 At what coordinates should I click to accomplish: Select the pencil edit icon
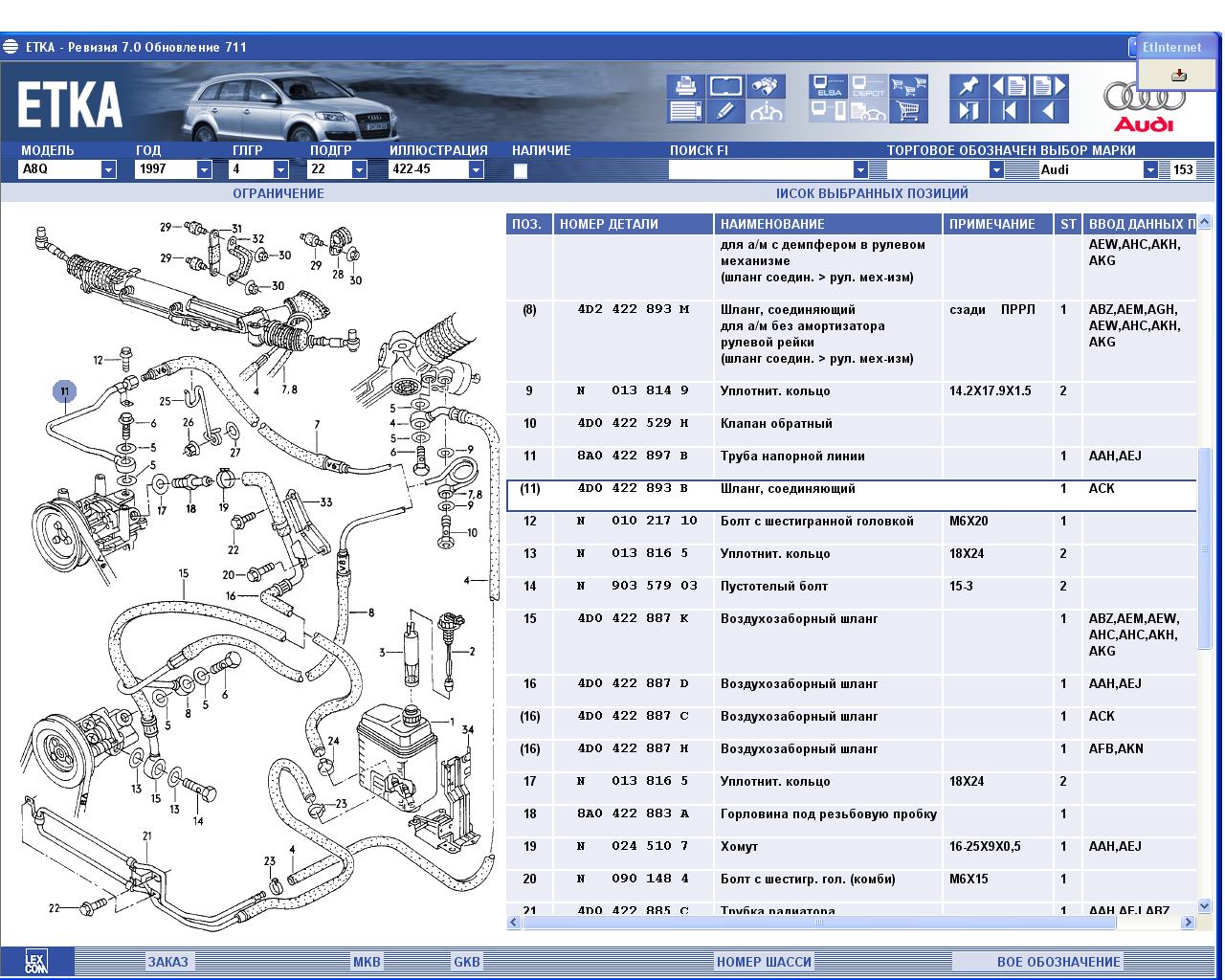(725, 111)
